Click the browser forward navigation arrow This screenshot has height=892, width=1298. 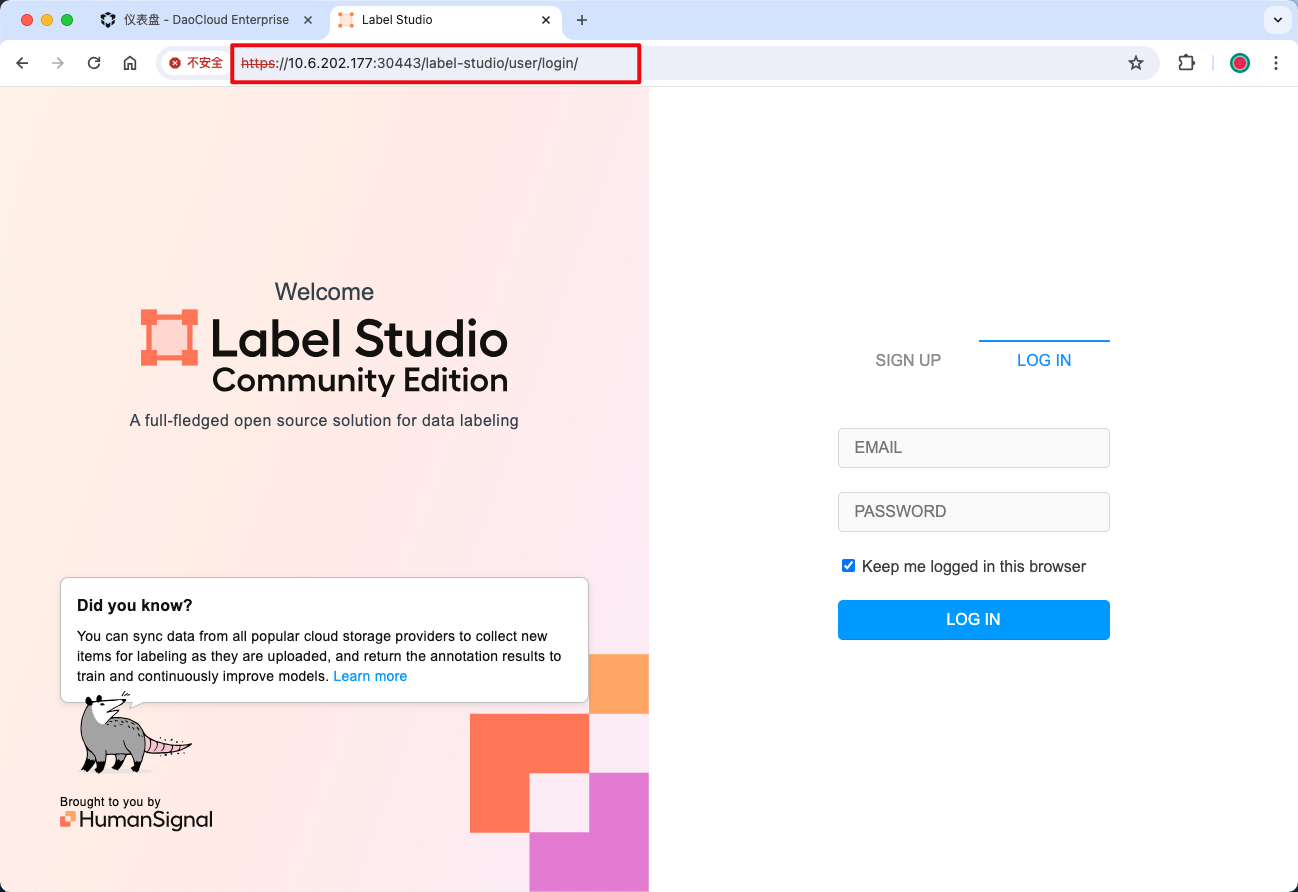pos(58,62)
